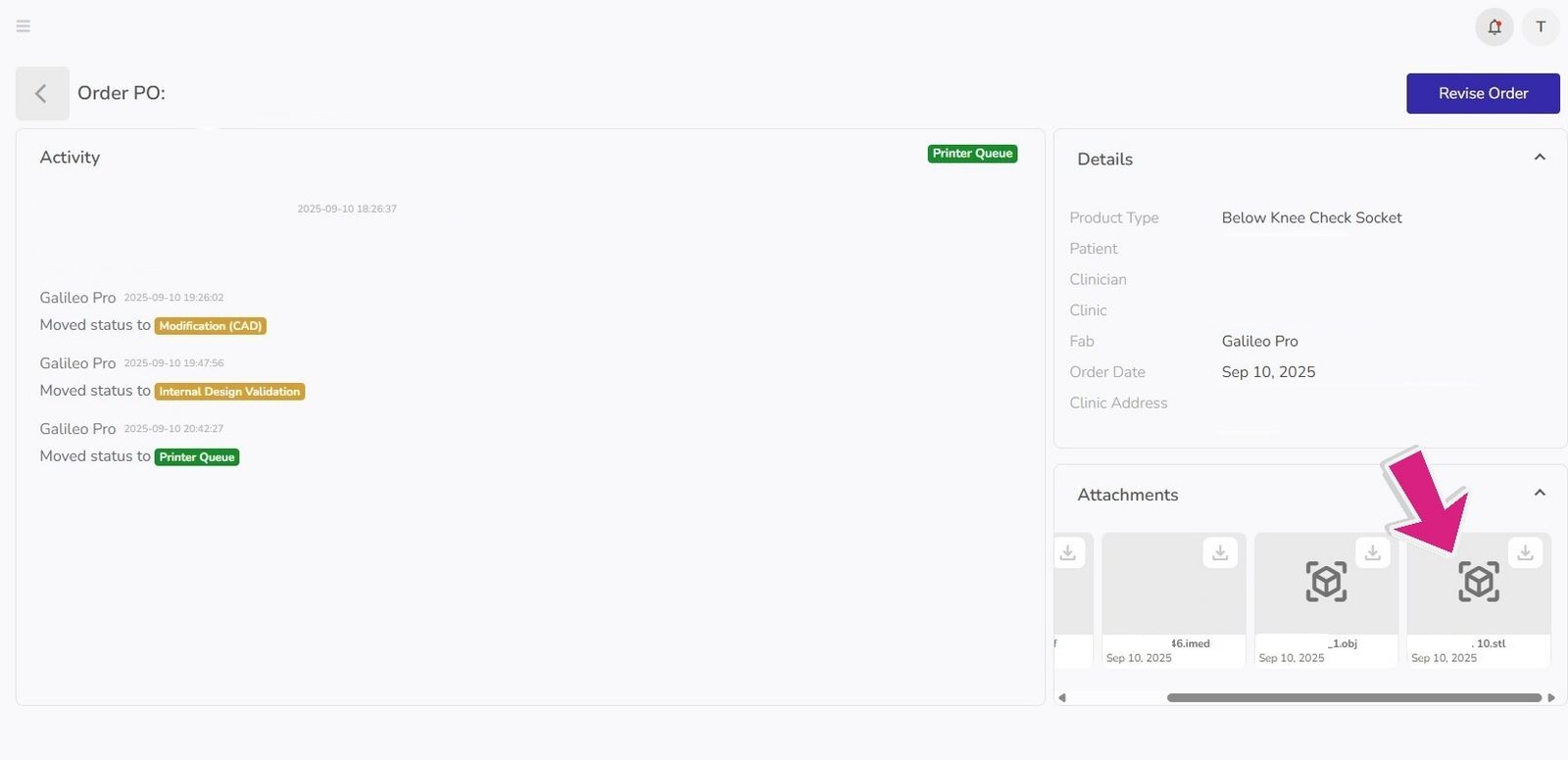This screenshot has height=760, width=1568.
Task: Download the .imed attachment file
Action: [x=1220, y=553]
